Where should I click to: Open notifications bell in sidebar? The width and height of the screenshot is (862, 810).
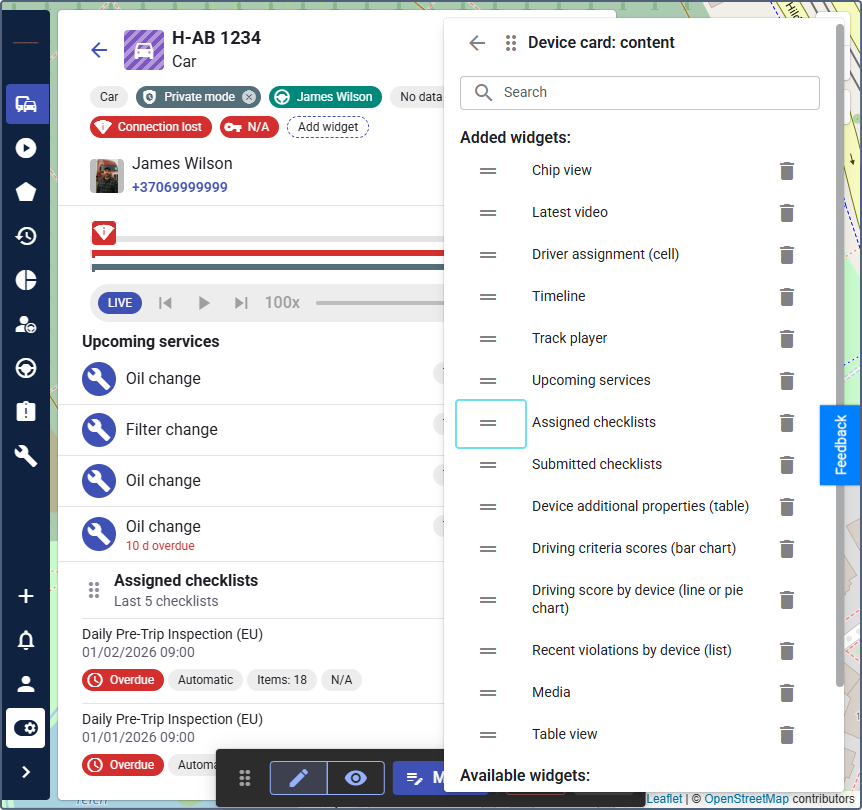[x=26, y=641]
